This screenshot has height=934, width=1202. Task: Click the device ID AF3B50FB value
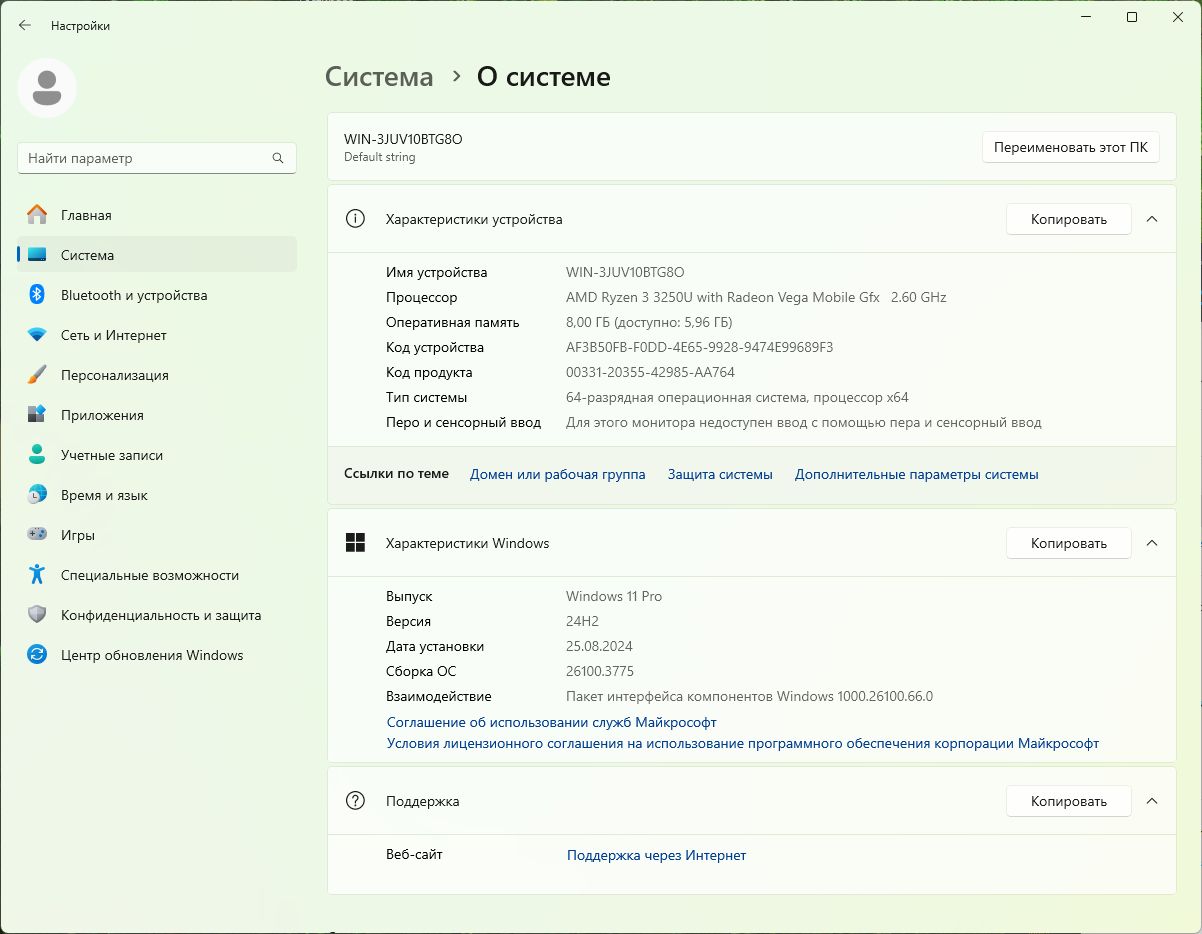click(x=699, y=347)
